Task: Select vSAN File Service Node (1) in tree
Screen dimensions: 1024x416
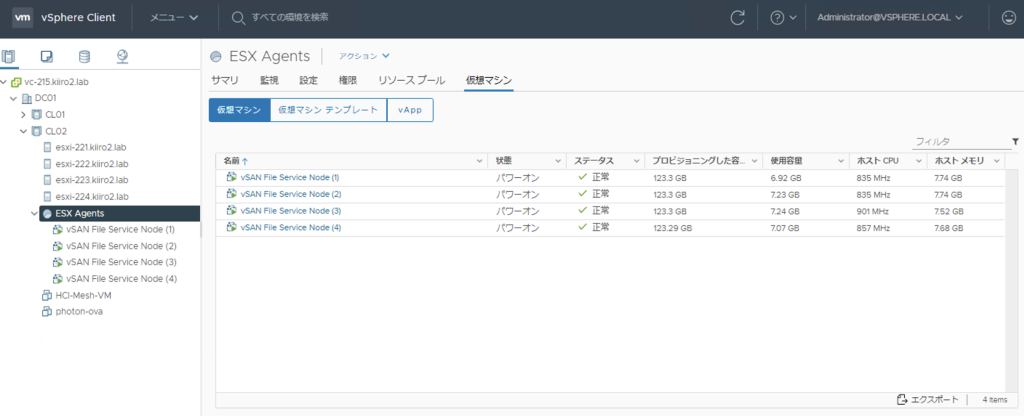Action: (120, 230)
